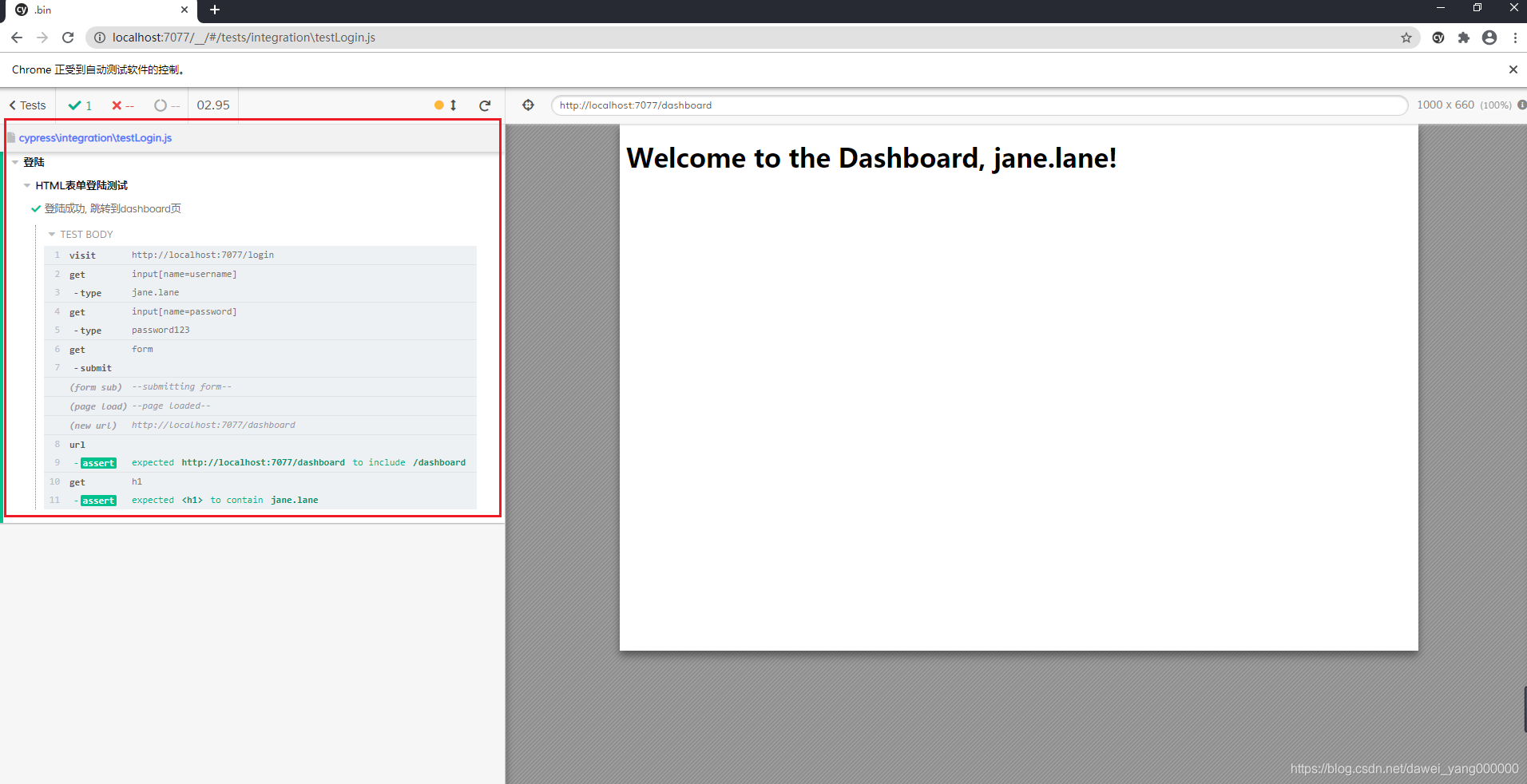Minimize the Chrome window
The image size is (1527, 784).
pyautogui.click(x=1441, y=8)
